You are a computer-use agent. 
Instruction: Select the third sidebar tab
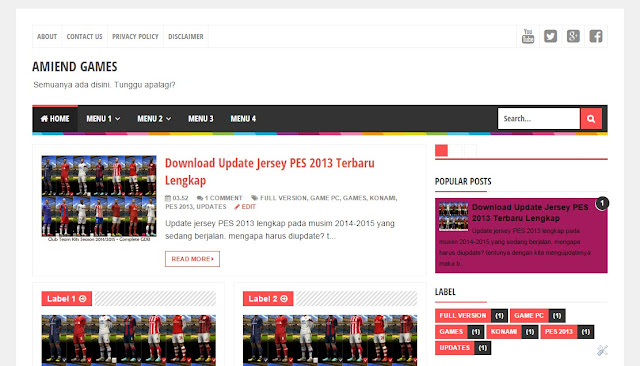[x=470, y=151]
